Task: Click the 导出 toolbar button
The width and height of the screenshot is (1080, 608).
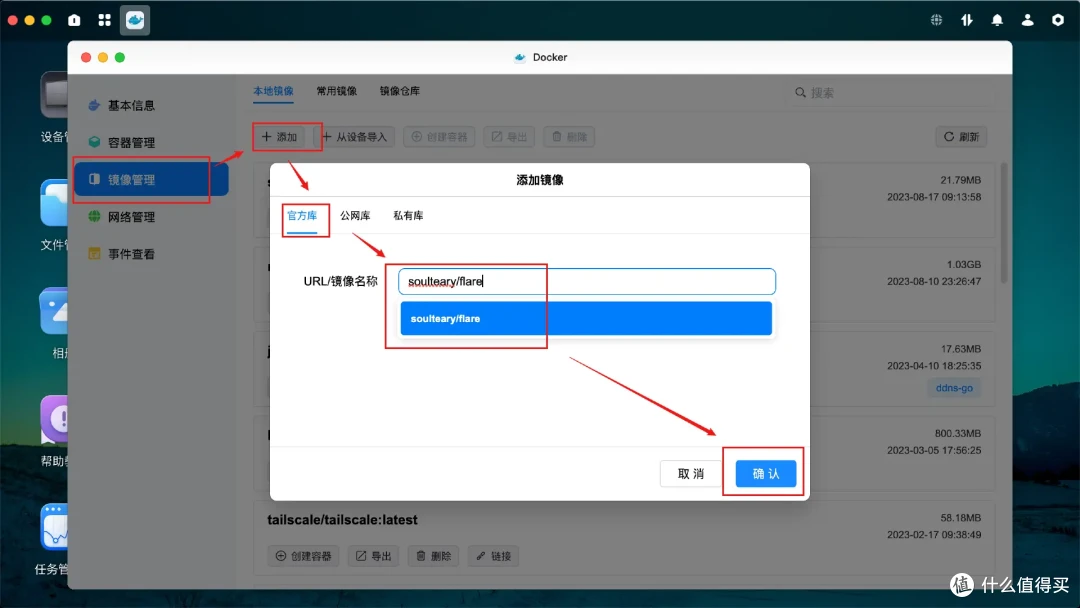Action: click(510, 136)
